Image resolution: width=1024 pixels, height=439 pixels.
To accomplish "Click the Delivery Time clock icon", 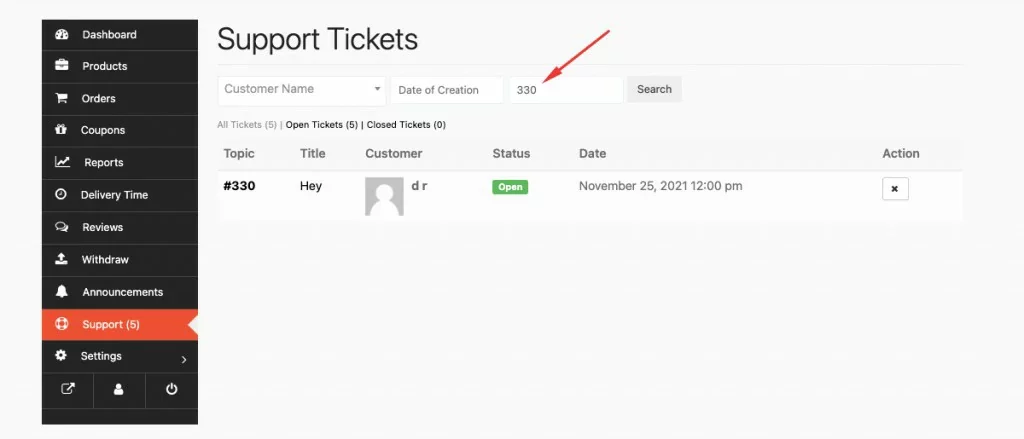I will 61,195.
